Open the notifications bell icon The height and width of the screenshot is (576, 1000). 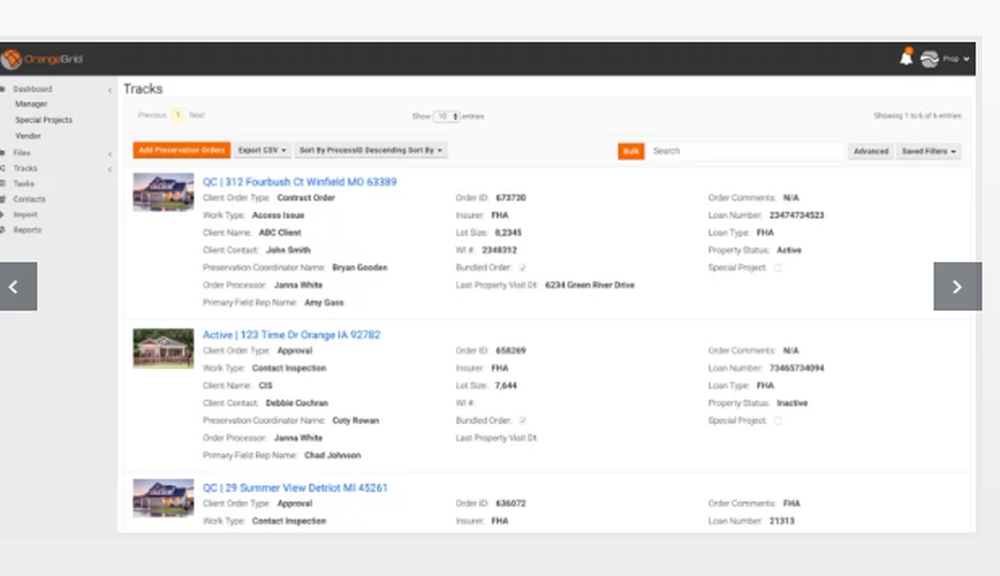pyautogui.click(x=906, y=57)
